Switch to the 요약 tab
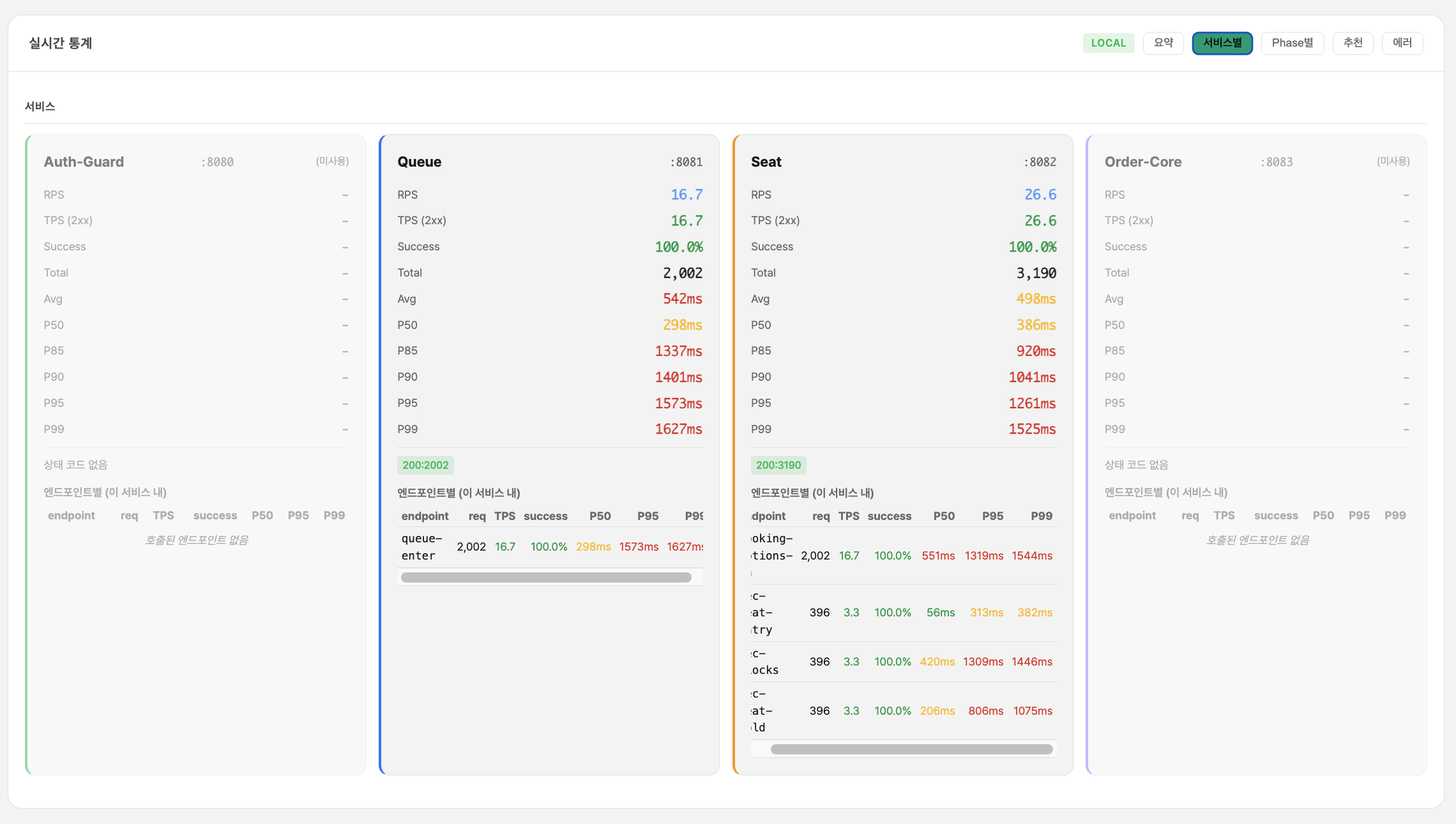 [1163, 43]
